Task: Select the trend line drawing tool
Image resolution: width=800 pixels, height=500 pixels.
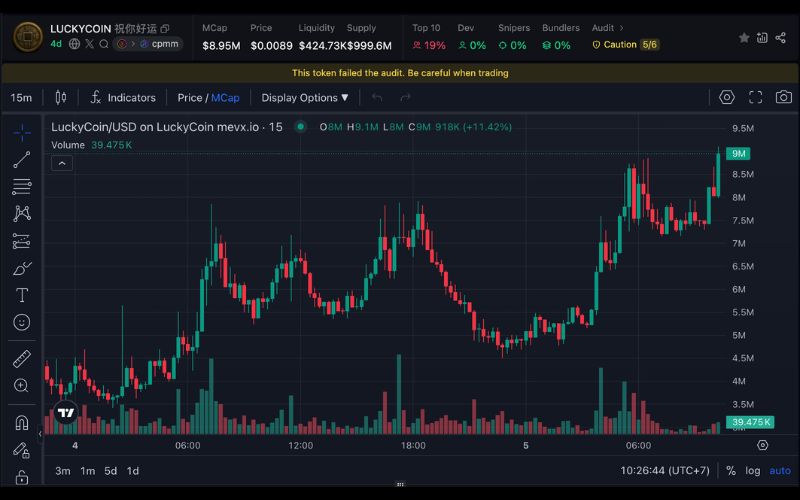Action: tap(22, 160)
